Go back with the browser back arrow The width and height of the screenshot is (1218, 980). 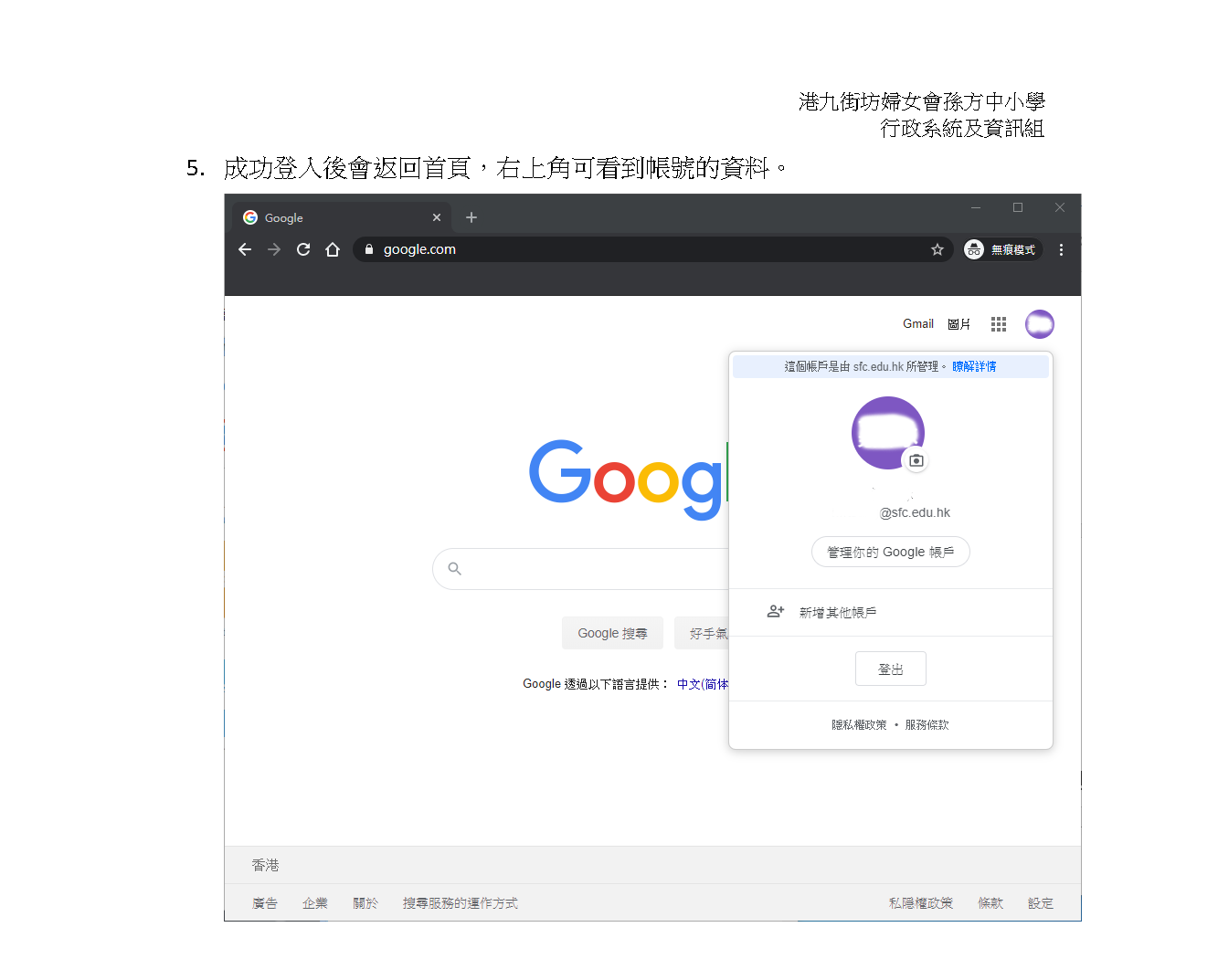tap(245, 249)
